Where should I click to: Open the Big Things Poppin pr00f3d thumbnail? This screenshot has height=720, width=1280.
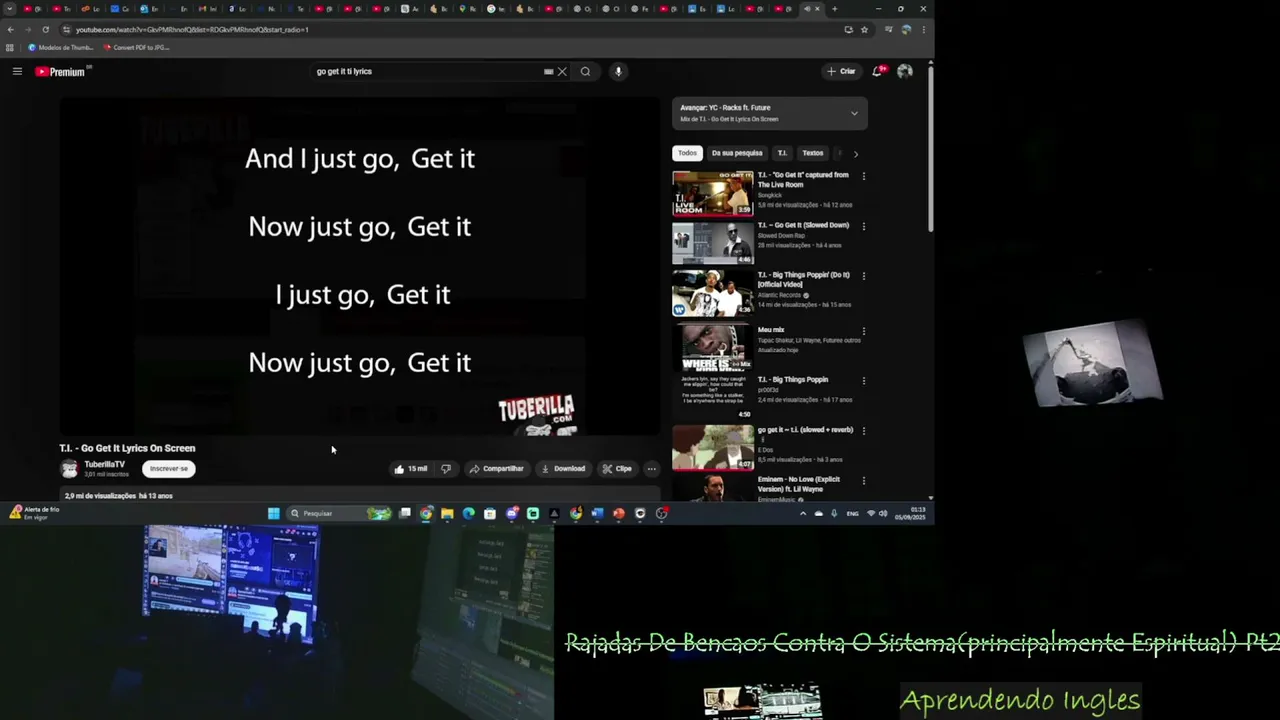point(713,397)
